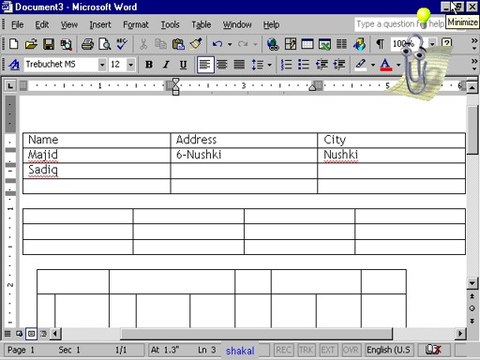Open the Styles and Formatting pane
This screenshot has width=480, height=360.
pyautogui.click(x=14, y=64)
